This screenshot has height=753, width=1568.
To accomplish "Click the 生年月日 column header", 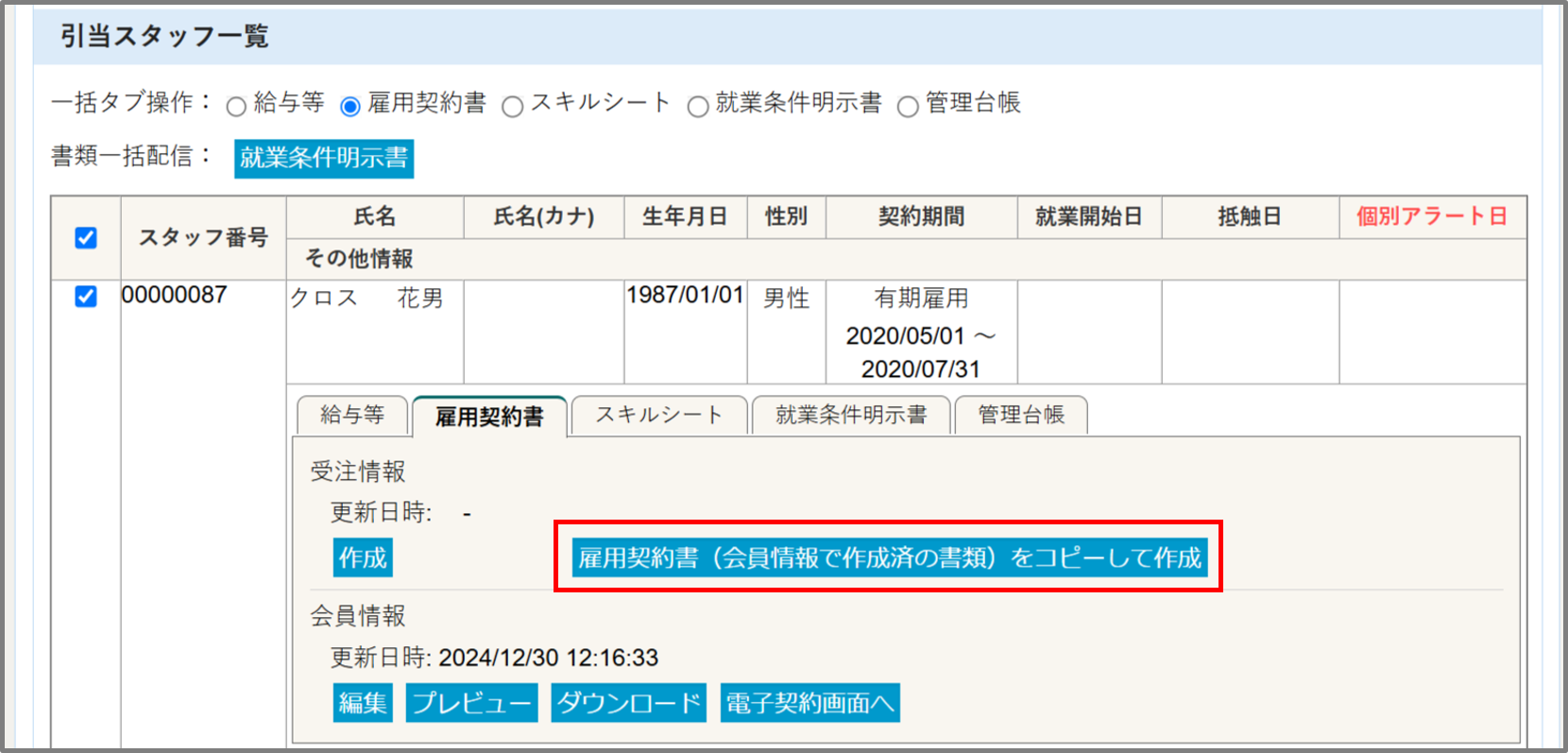I will point(686,216).
